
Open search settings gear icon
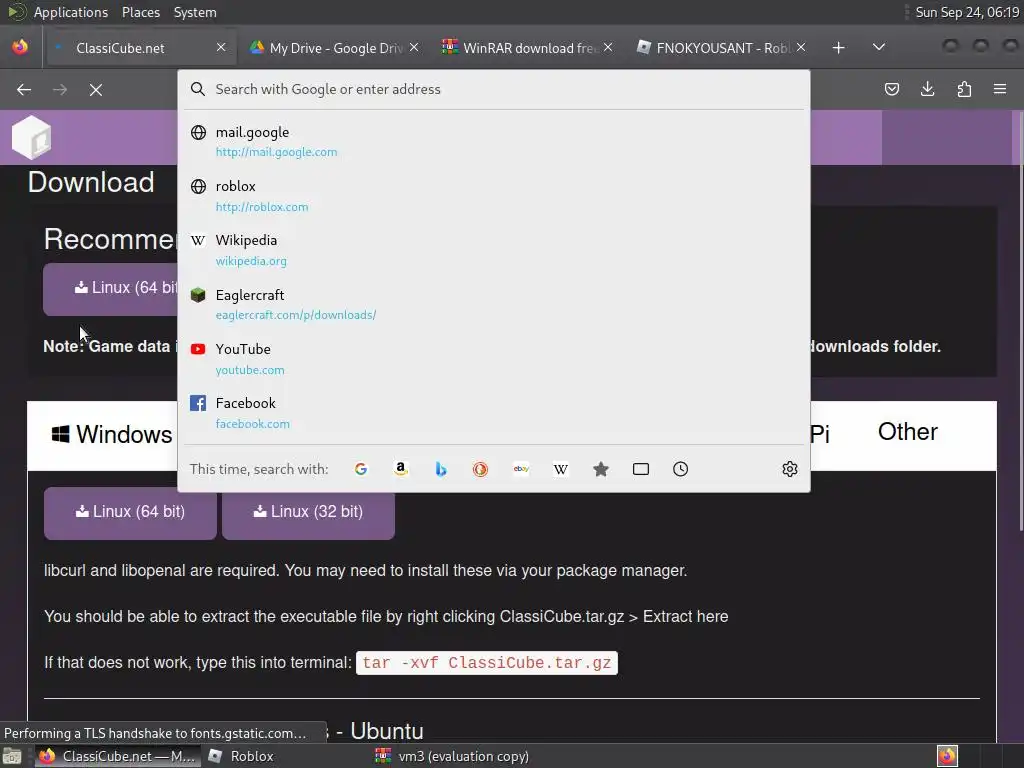(790, 469)
